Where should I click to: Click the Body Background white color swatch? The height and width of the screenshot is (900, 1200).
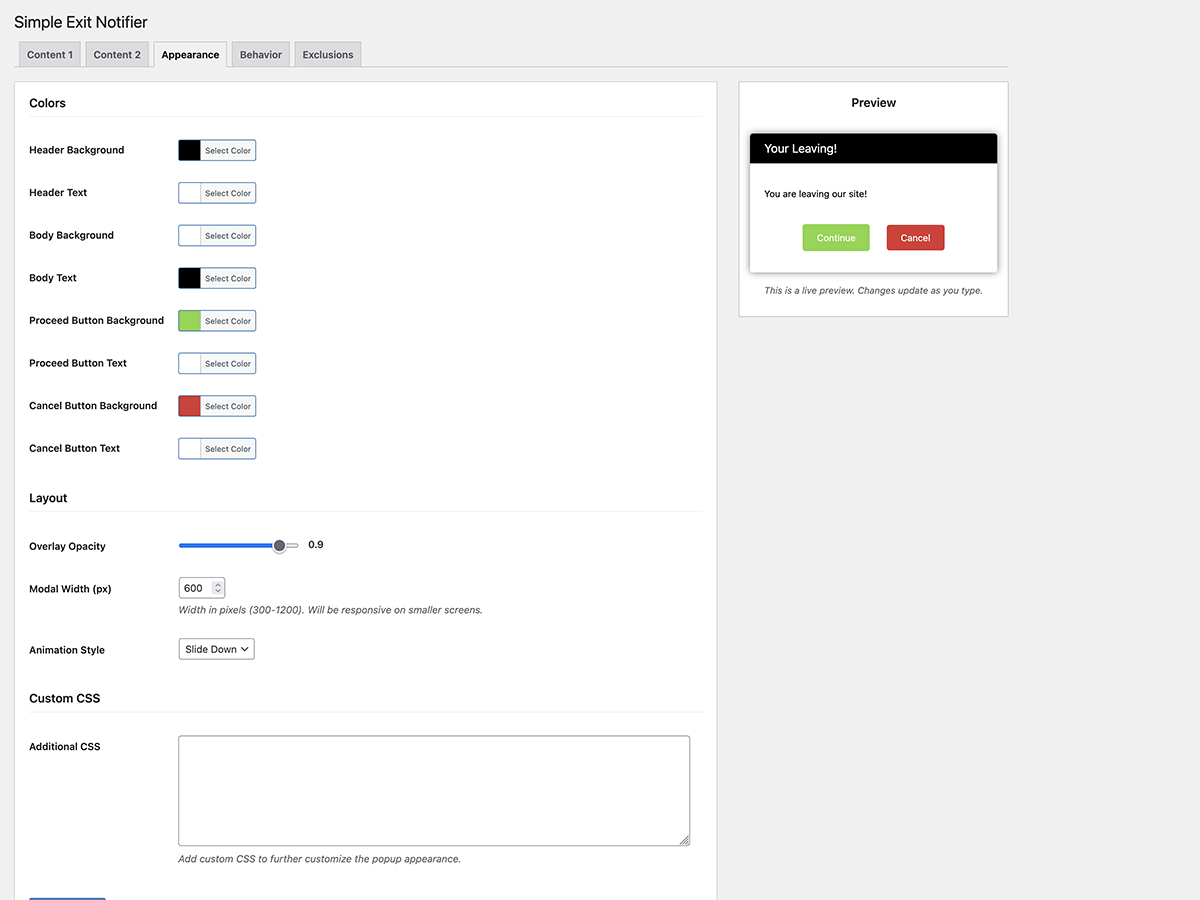pyautogui.click(x=190, y=236)
